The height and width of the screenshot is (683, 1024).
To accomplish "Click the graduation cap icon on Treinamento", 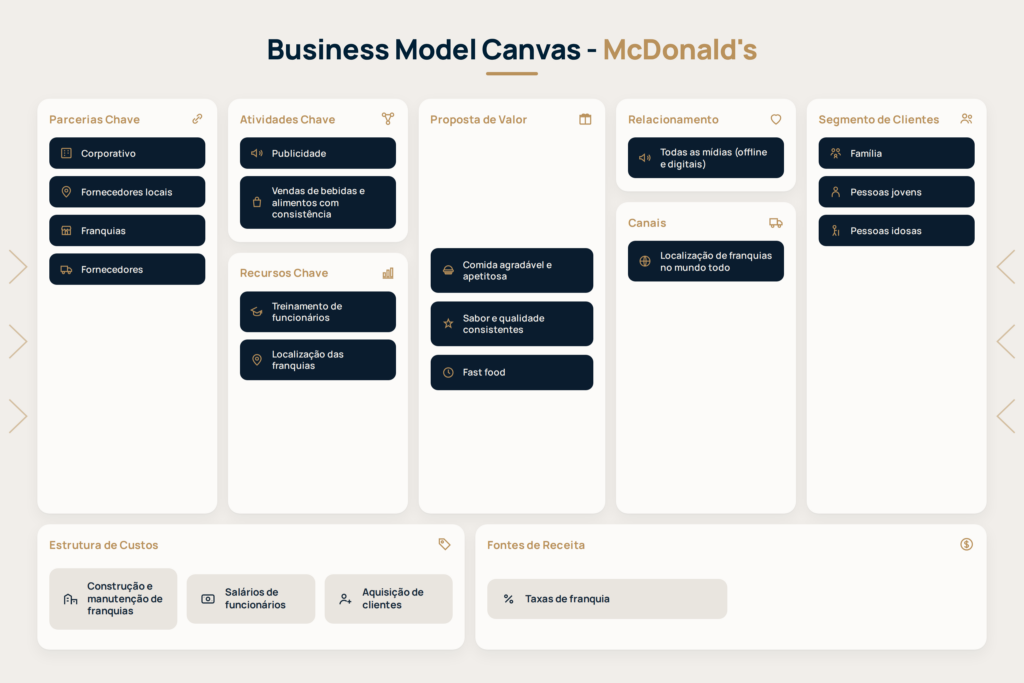I will pyautogui.click(x=257, y=312).
